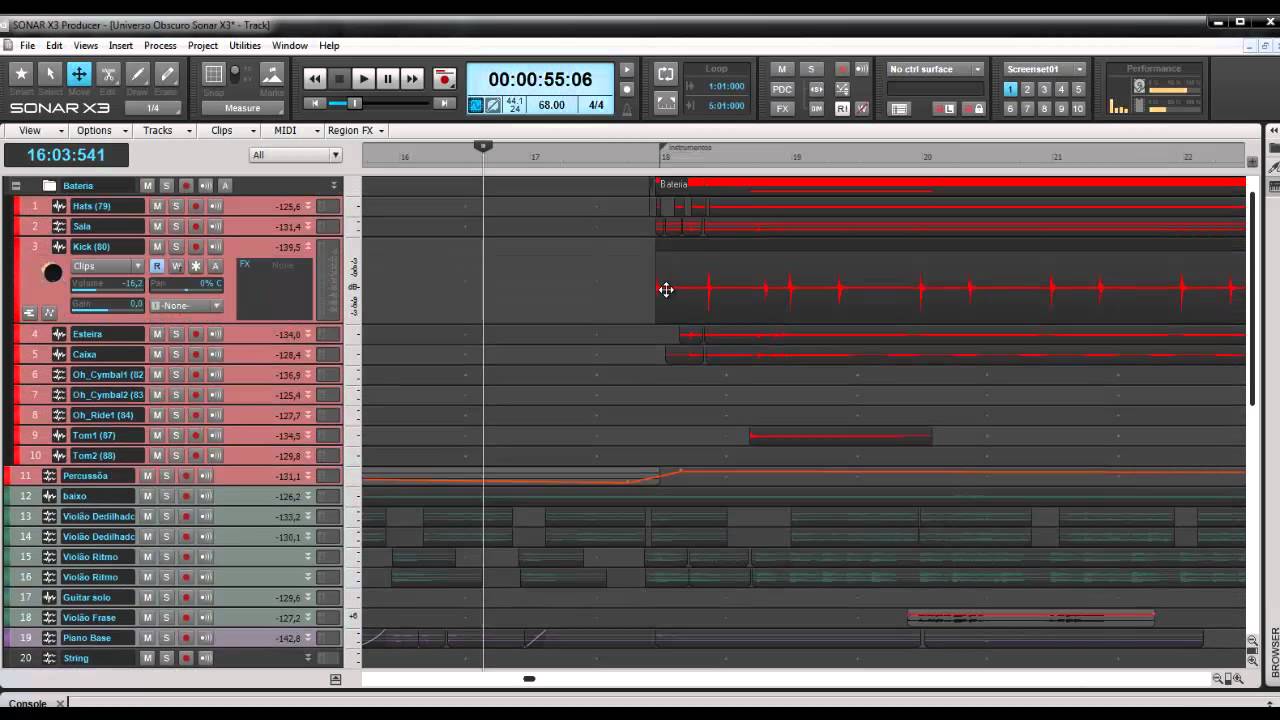Open the 'No ctrl surface' dropdown

[936, 69]
